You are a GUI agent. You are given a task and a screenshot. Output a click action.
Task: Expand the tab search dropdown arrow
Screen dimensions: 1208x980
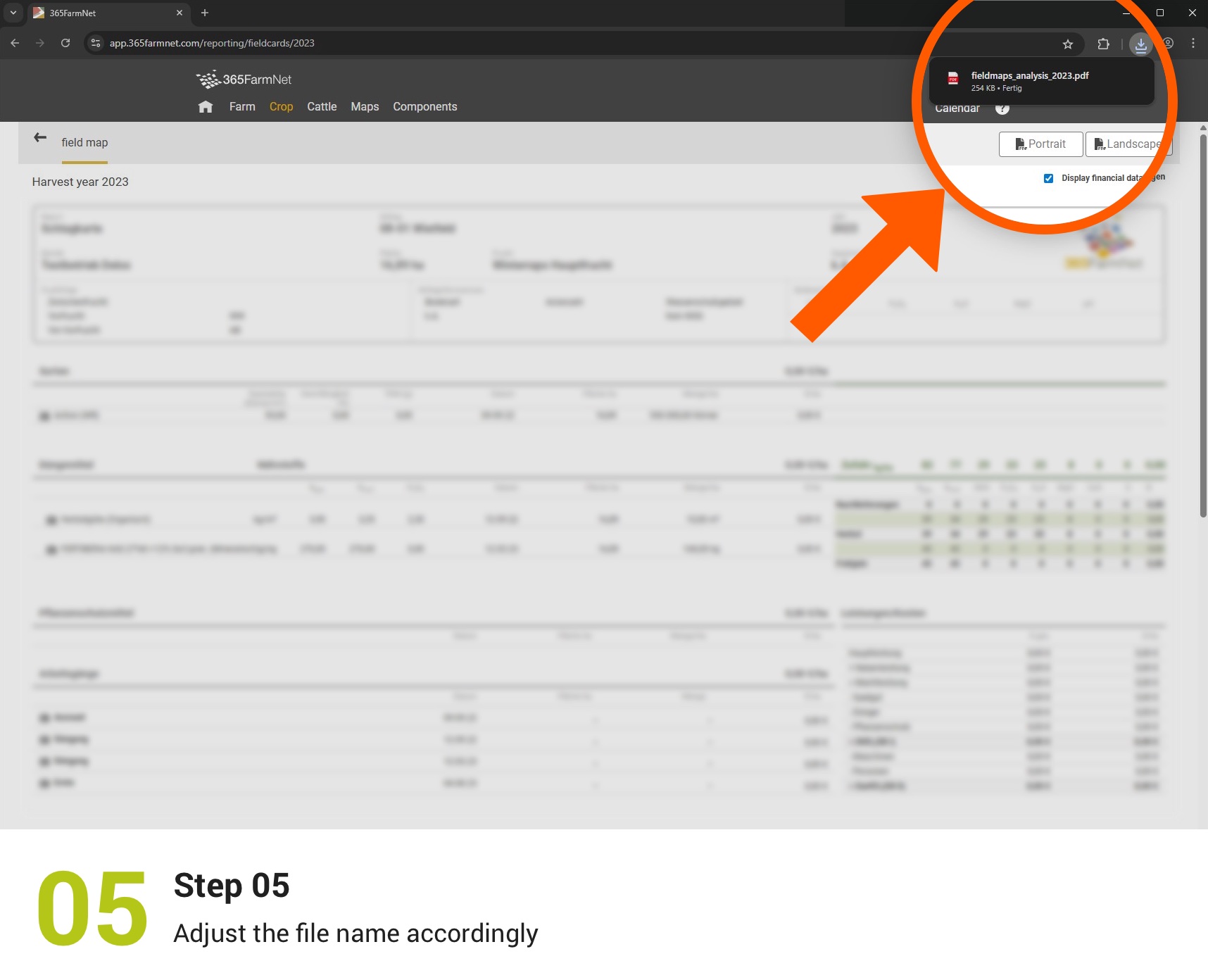tap(13, 13)
